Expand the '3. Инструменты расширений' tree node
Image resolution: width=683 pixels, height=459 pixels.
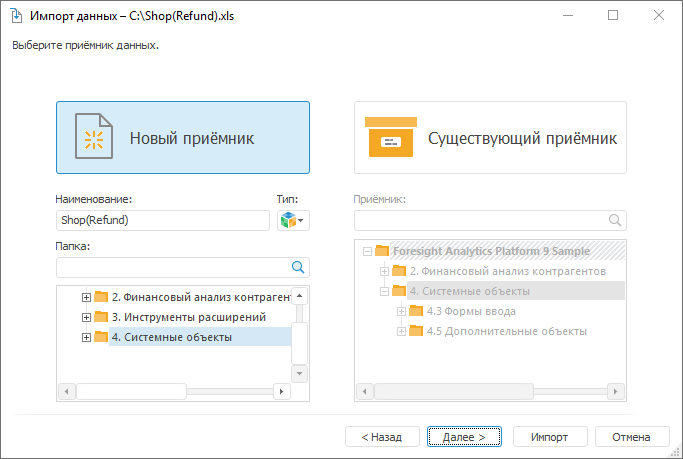click(86, 317)
